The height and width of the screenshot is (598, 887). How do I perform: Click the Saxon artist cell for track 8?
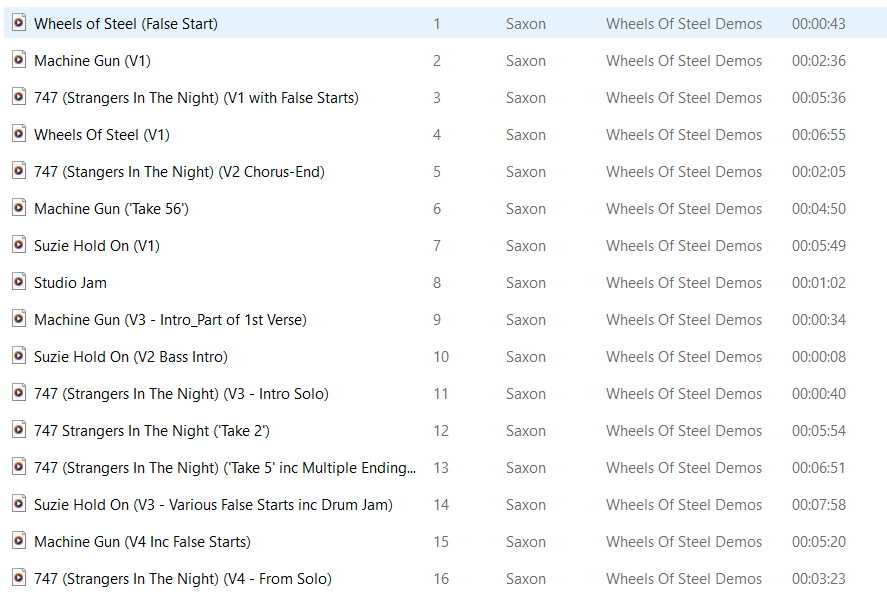coord(525,283)
